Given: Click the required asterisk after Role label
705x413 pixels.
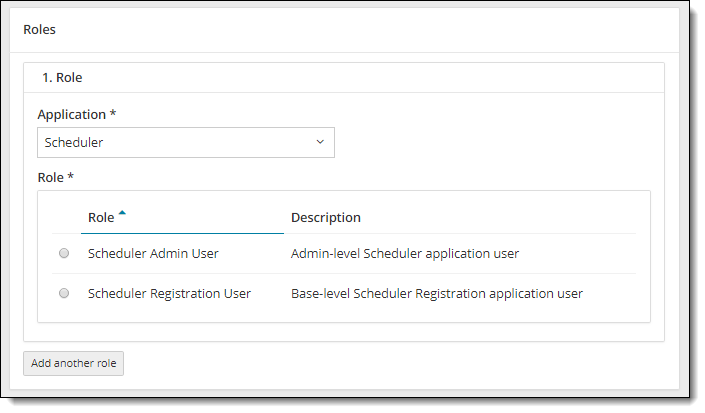Looking at the screenshot, I should 71,177.
